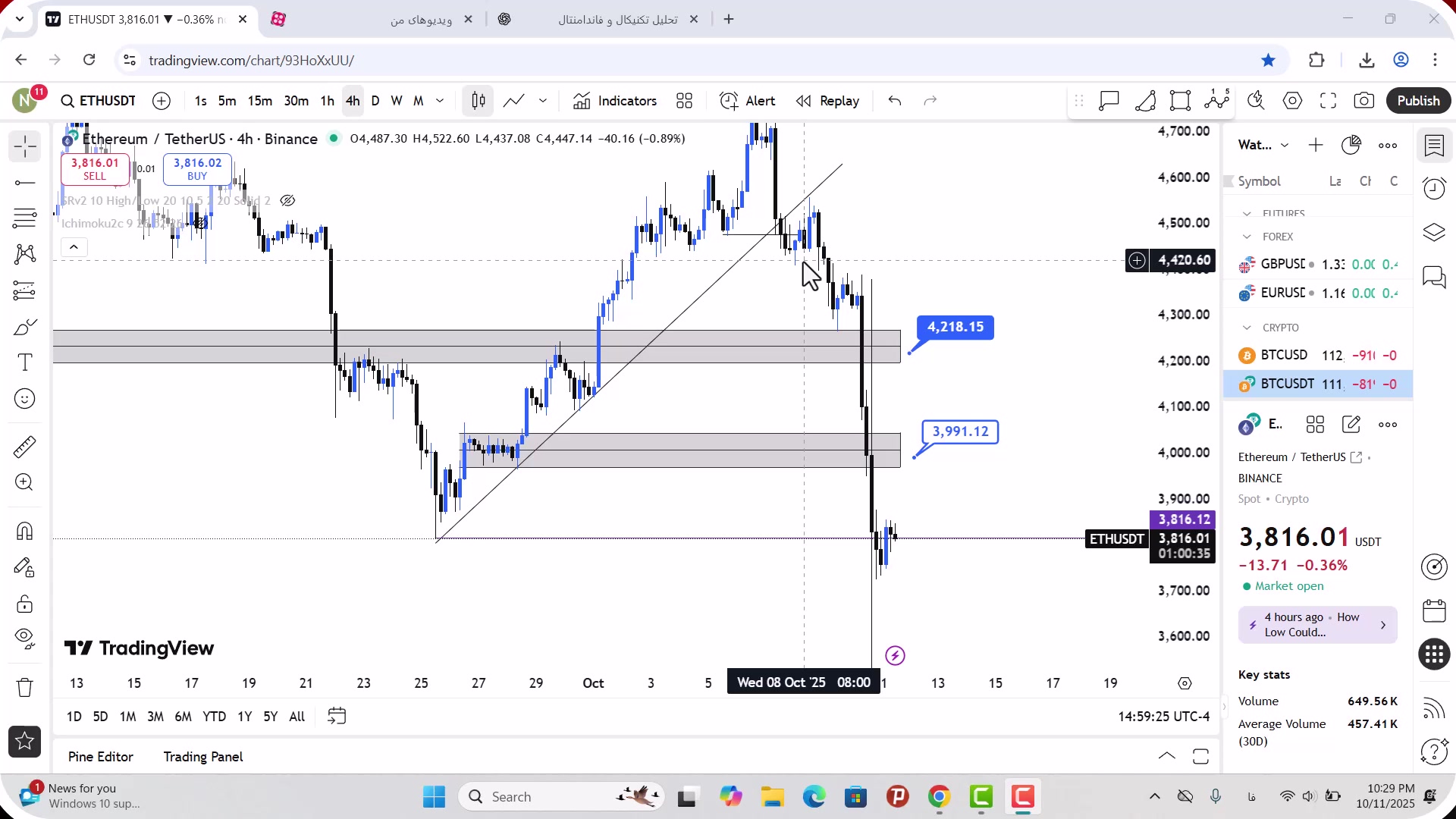Select the patterns drawing tool
Viewport: 1456px width, 819px height.
[x=24, y=254]
